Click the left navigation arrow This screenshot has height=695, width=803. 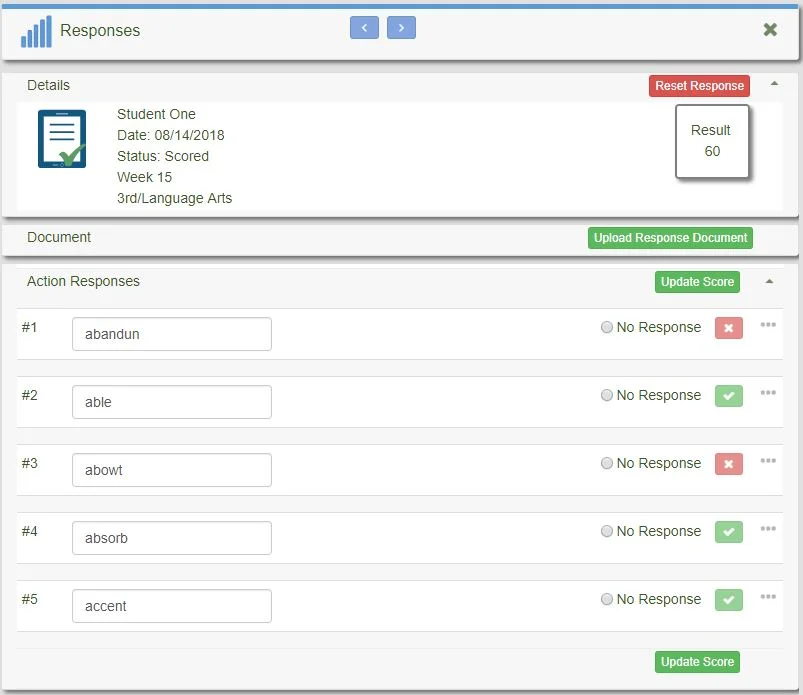coord(365,28)
